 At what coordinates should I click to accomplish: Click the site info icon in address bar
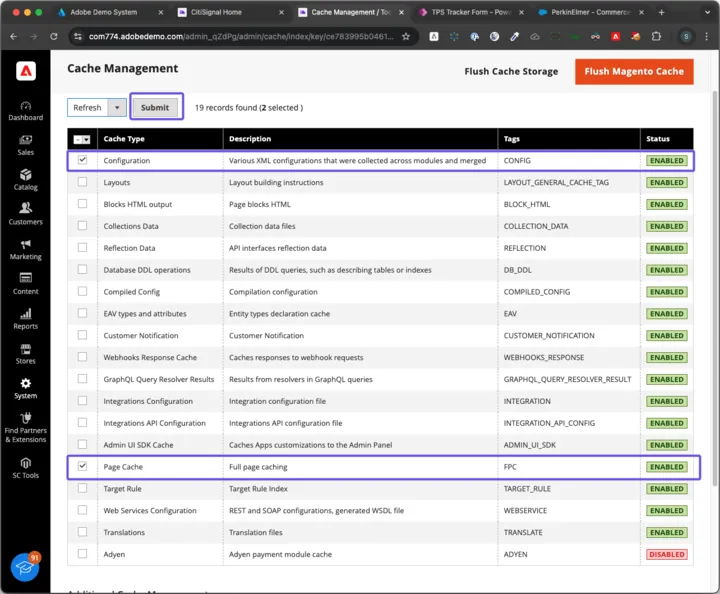[x=78, y=37]
